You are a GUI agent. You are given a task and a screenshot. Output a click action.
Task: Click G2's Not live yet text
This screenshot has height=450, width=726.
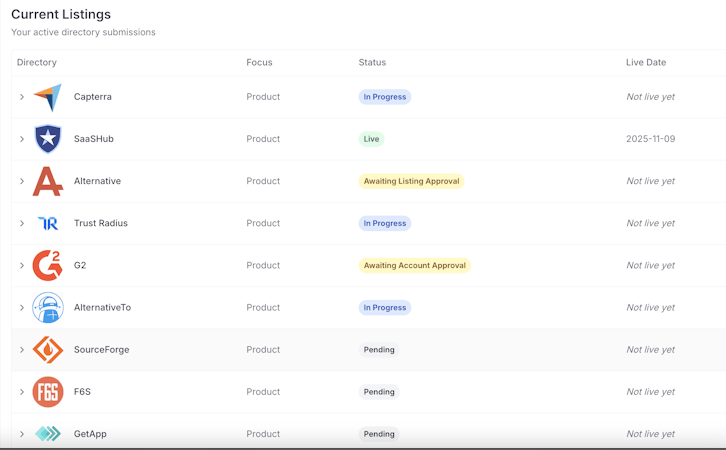[x=651, y=265]
